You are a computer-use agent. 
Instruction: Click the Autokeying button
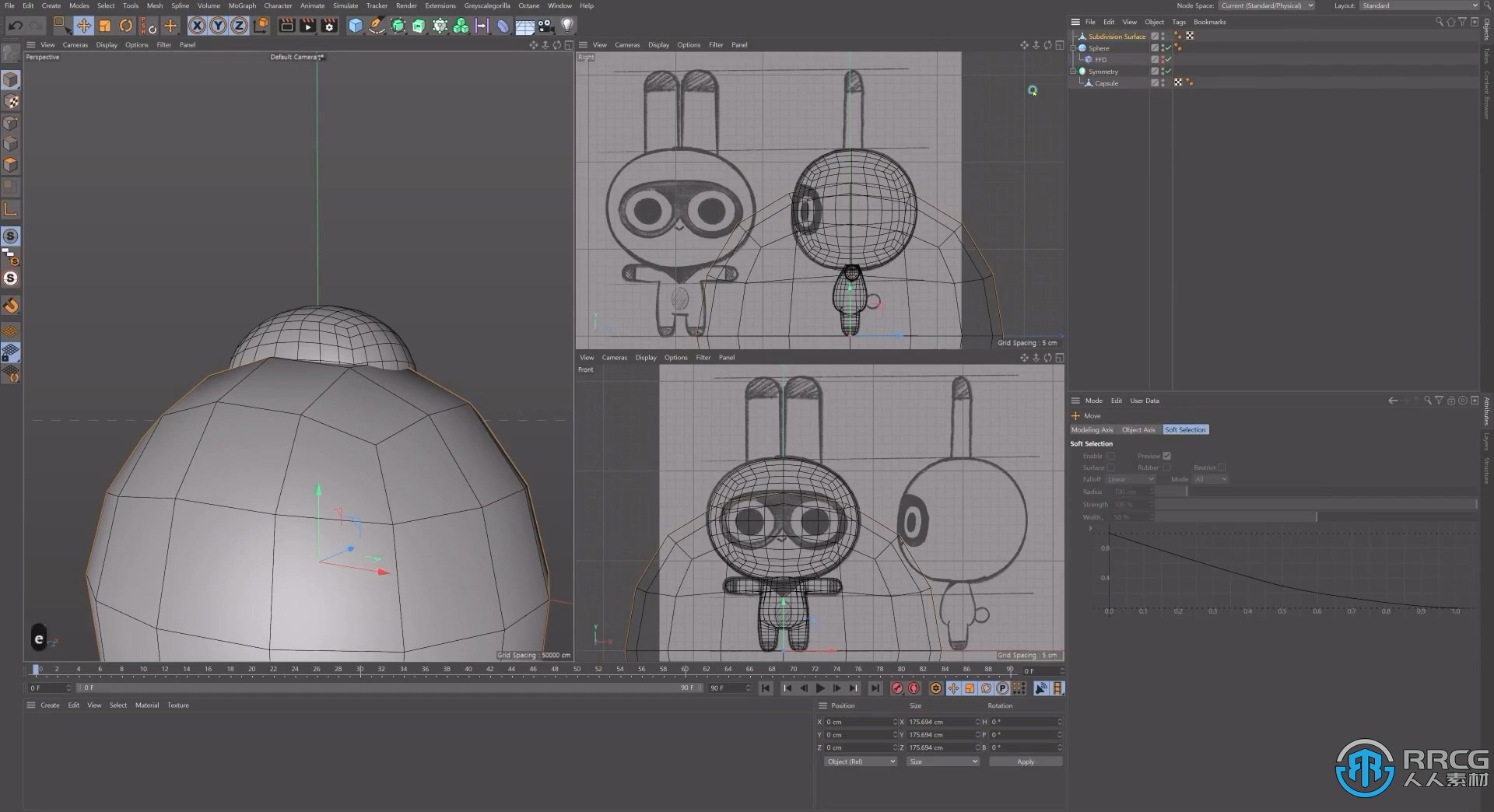click(x=914, y=688)
